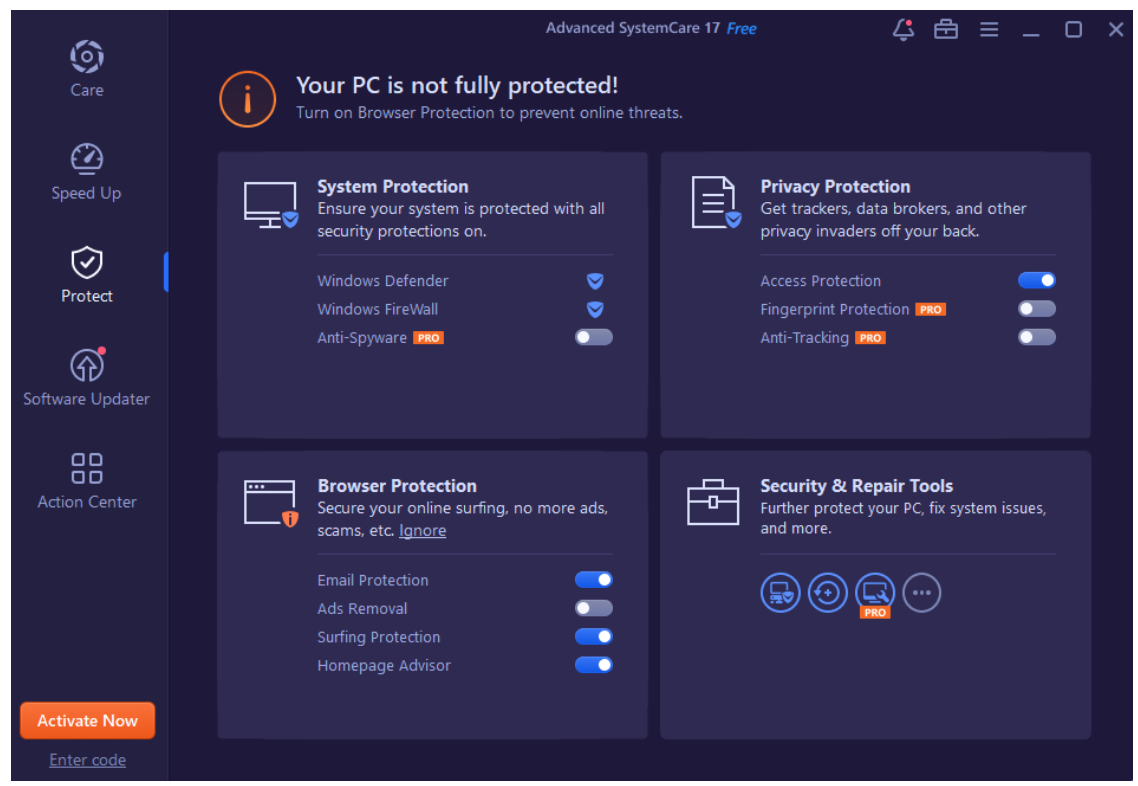Open the PRO monitor search tool

875,593
